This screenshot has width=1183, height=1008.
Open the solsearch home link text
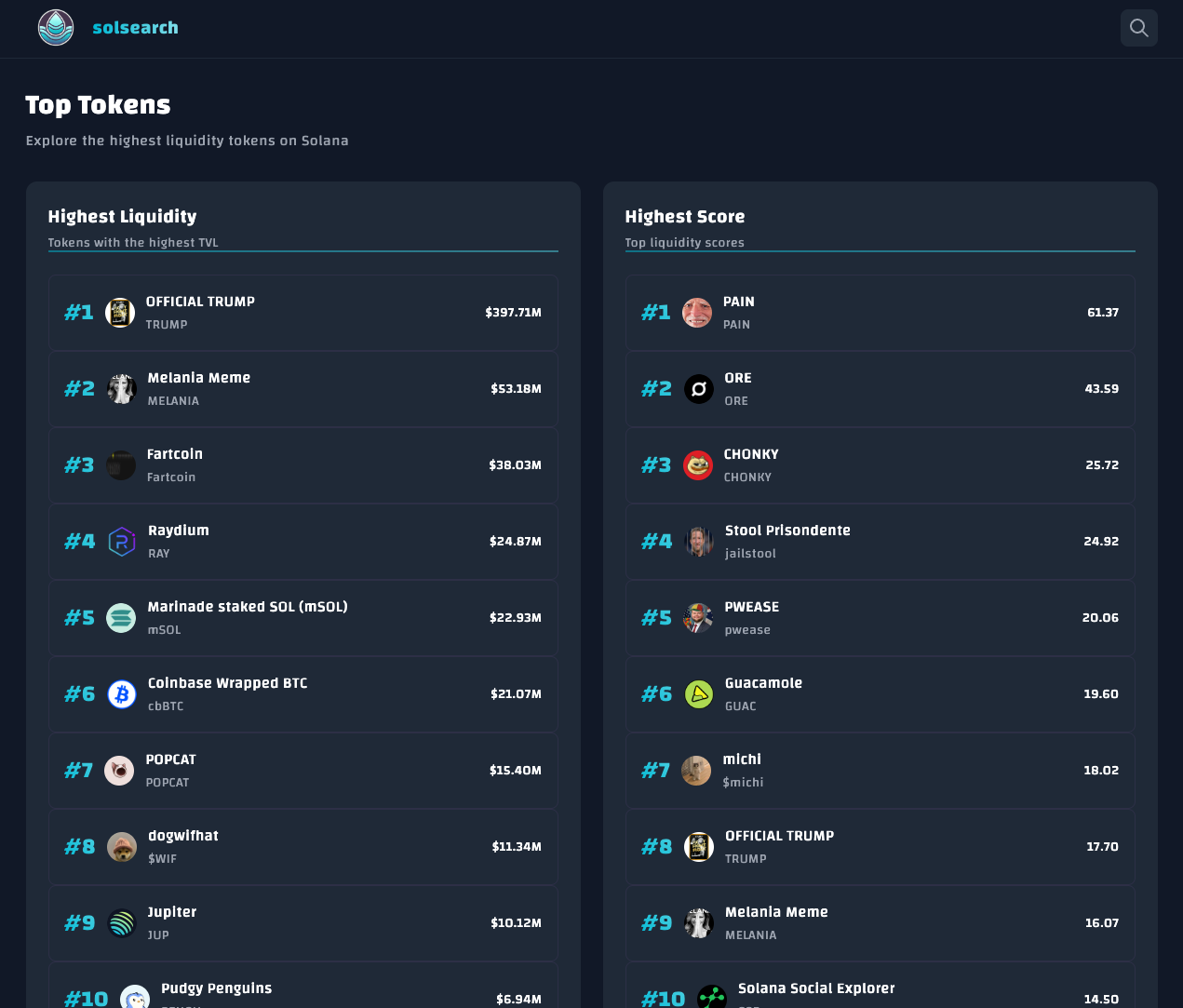click(x=136, y=28)
